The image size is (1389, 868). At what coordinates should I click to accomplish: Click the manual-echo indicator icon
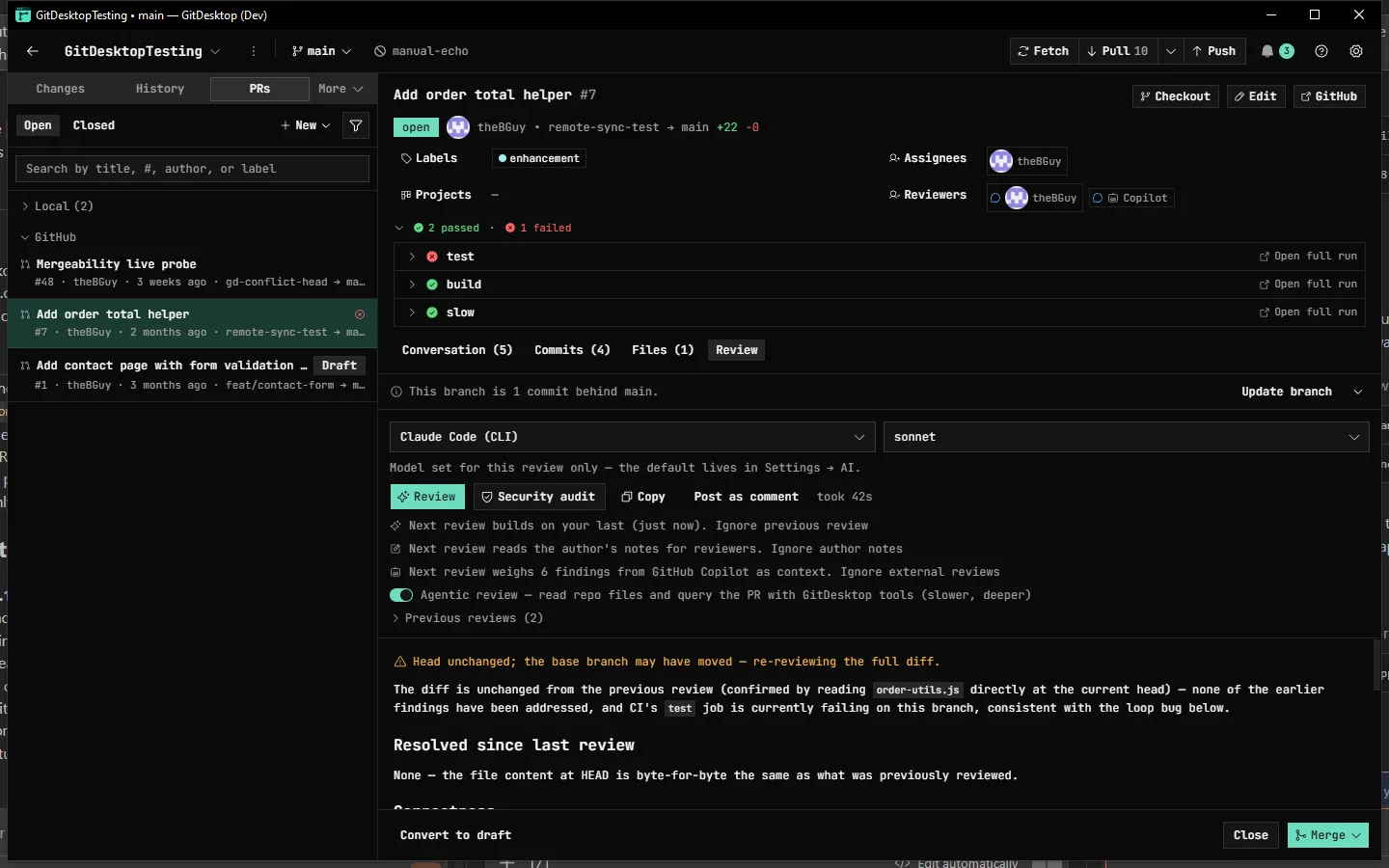coord(380,51)
